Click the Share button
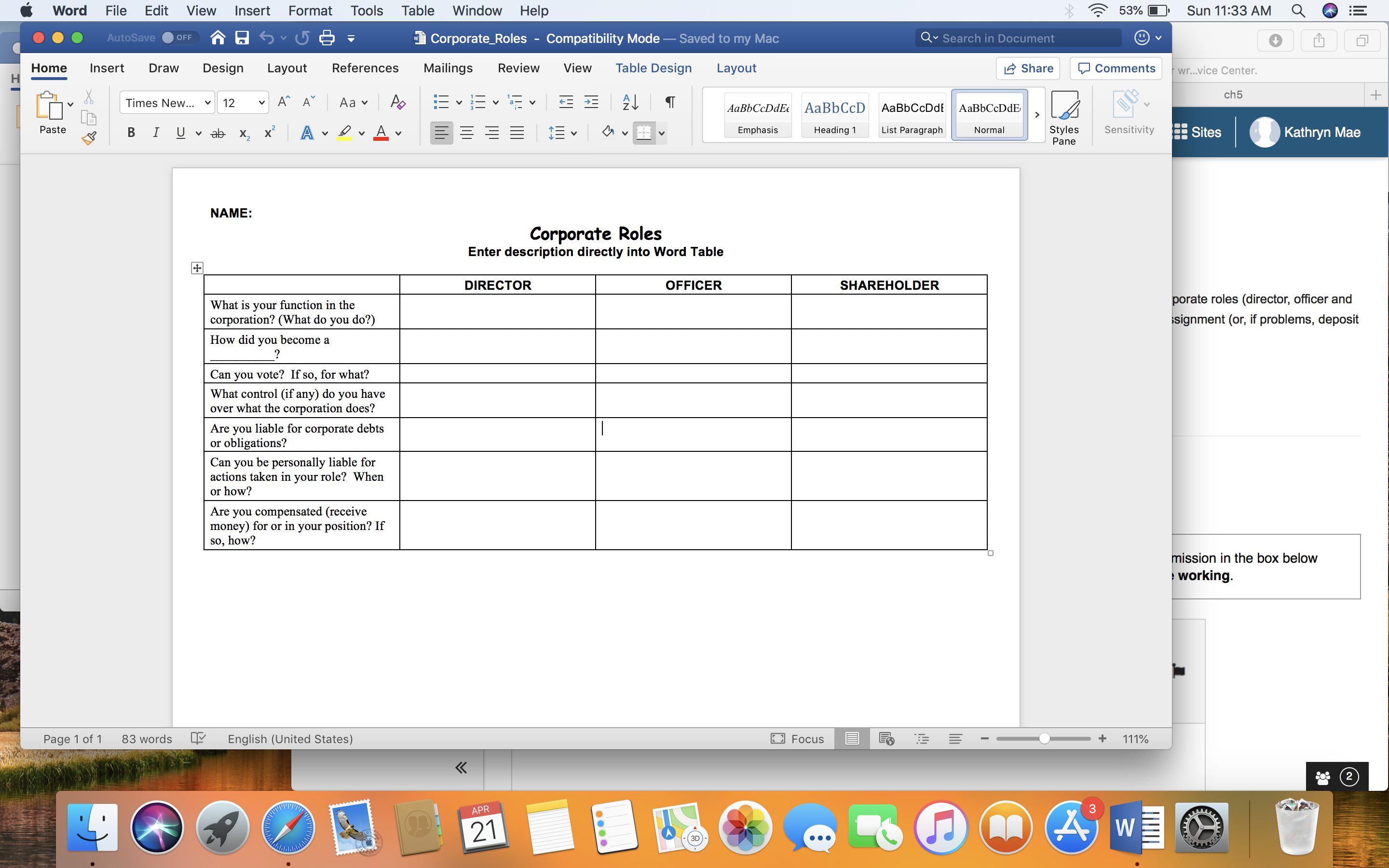1389x868 pixels. (1028, 68)
